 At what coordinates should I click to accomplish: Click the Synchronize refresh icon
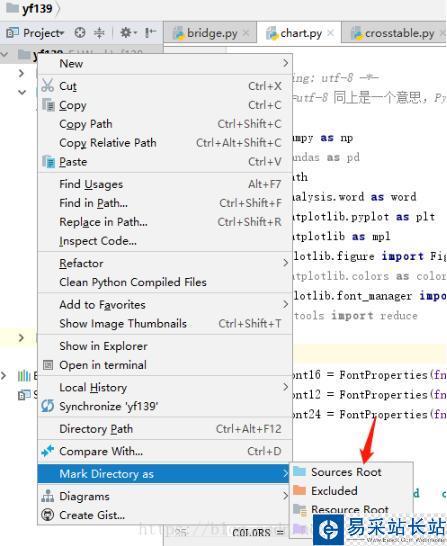(47, 406)
